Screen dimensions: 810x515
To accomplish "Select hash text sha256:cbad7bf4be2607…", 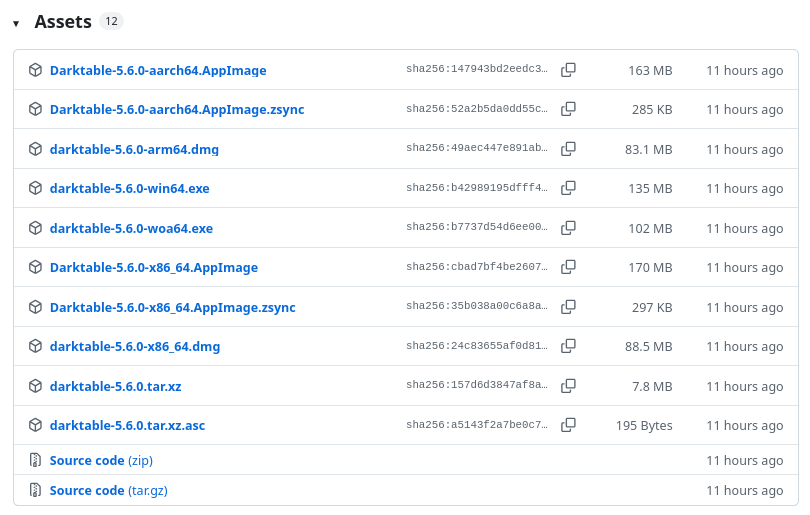I will 477,267.
